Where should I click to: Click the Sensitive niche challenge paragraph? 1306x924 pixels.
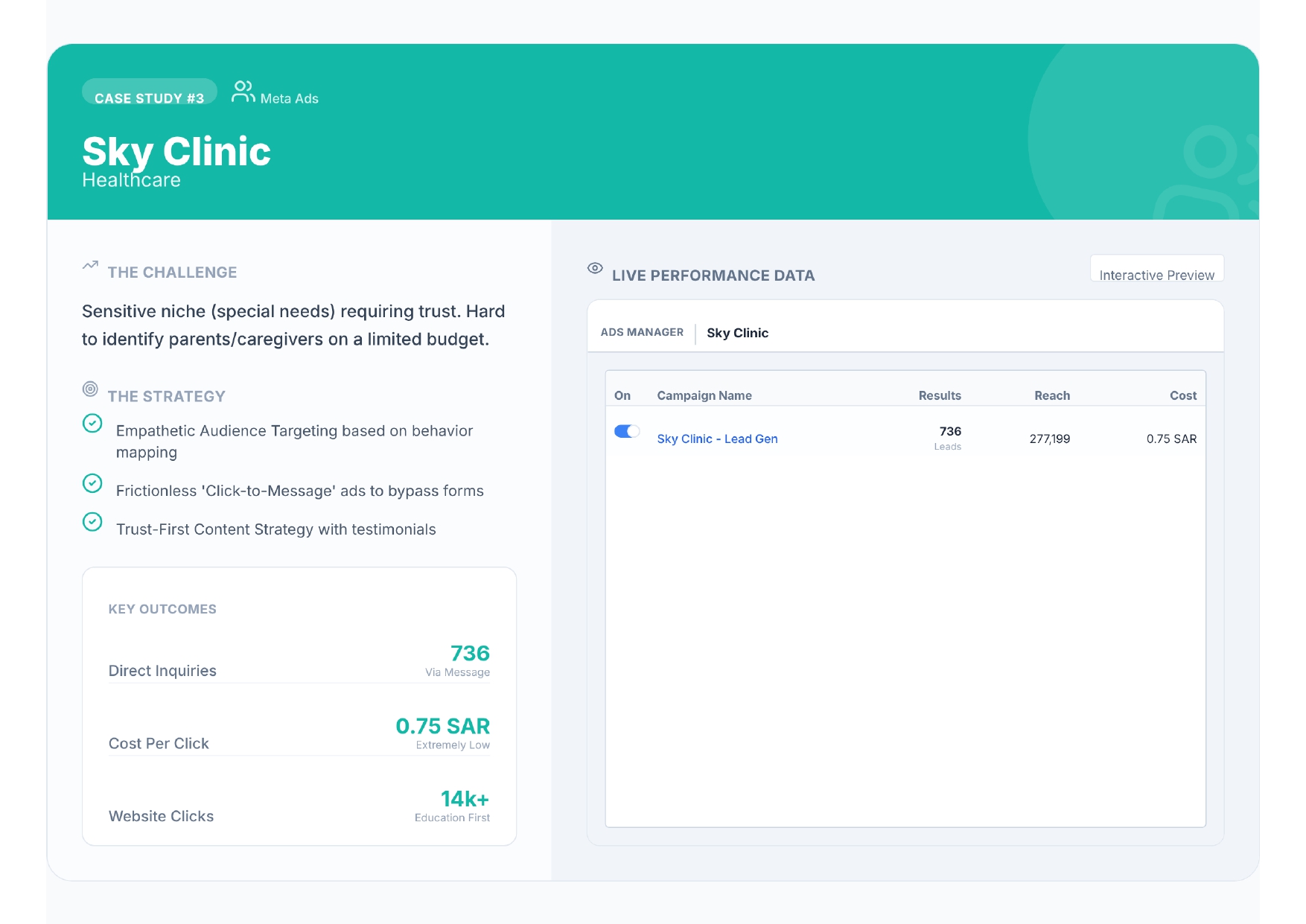pos(293,325)
